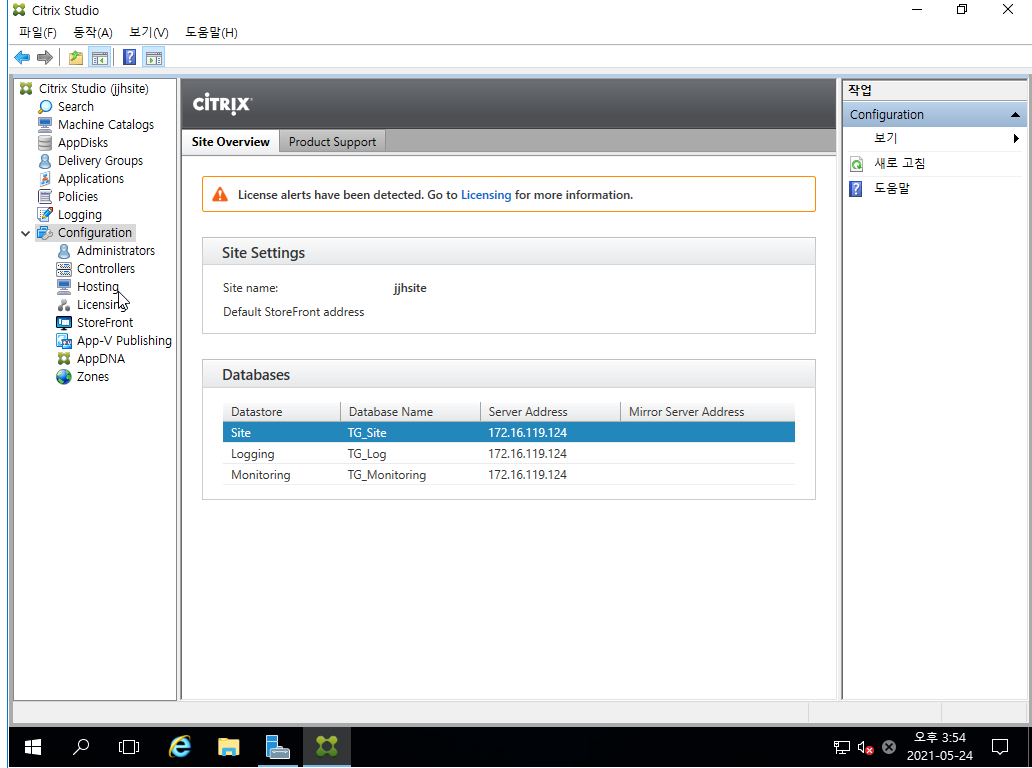Click the Back arrow toolbar icon

tap(22, 58)
